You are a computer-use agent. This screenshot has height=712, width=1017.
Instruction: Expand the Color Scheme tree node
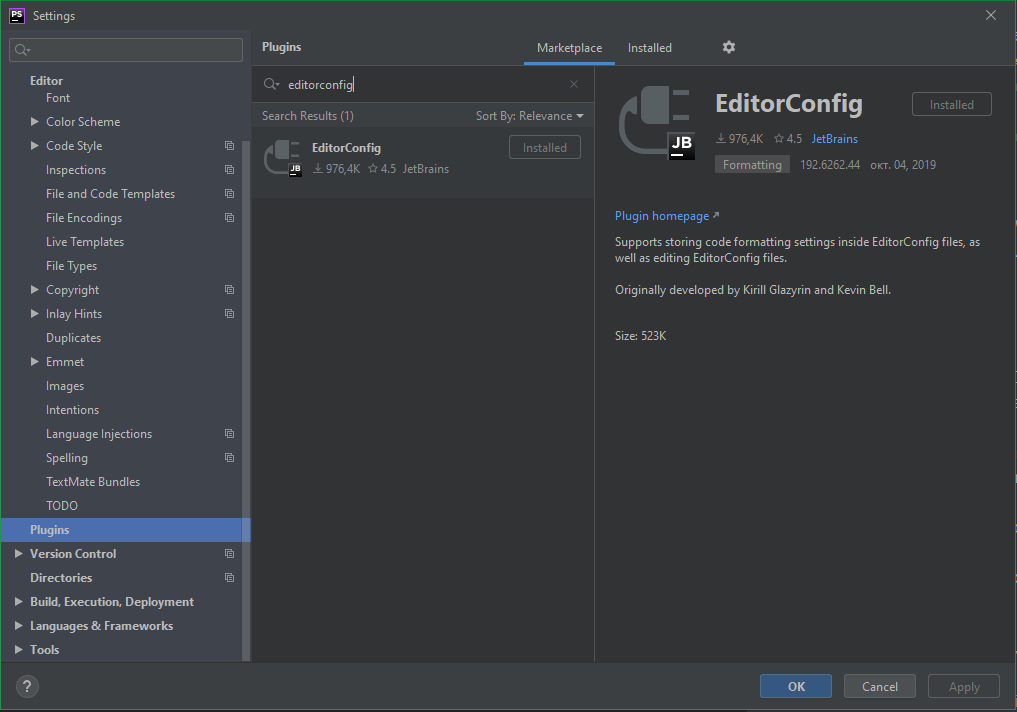35,121
